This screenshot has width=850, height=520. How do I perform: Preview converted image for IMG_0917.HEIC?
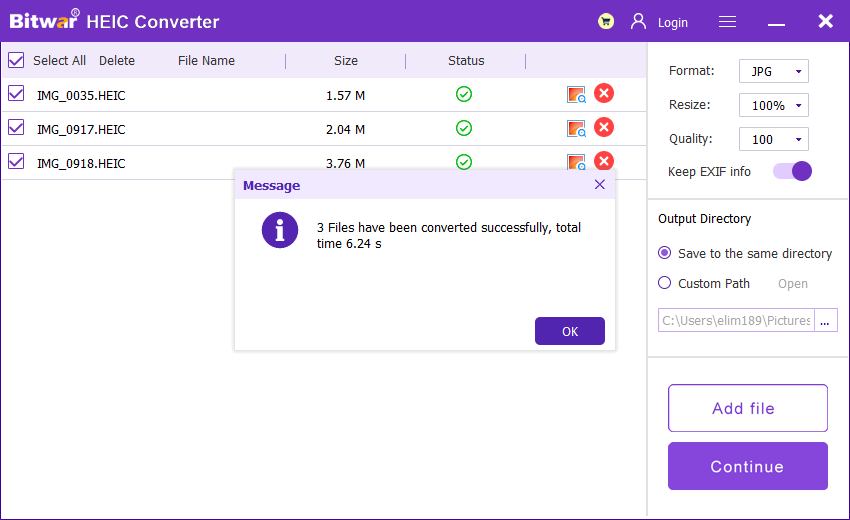click(576, 129)
